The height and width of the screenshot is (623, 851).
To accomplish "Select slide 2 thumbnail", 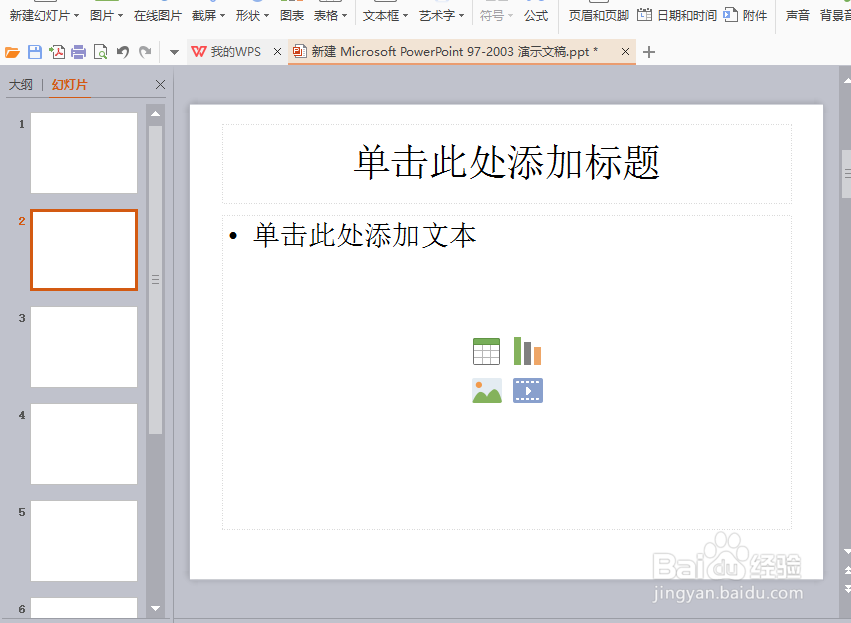I will [84, 250].
